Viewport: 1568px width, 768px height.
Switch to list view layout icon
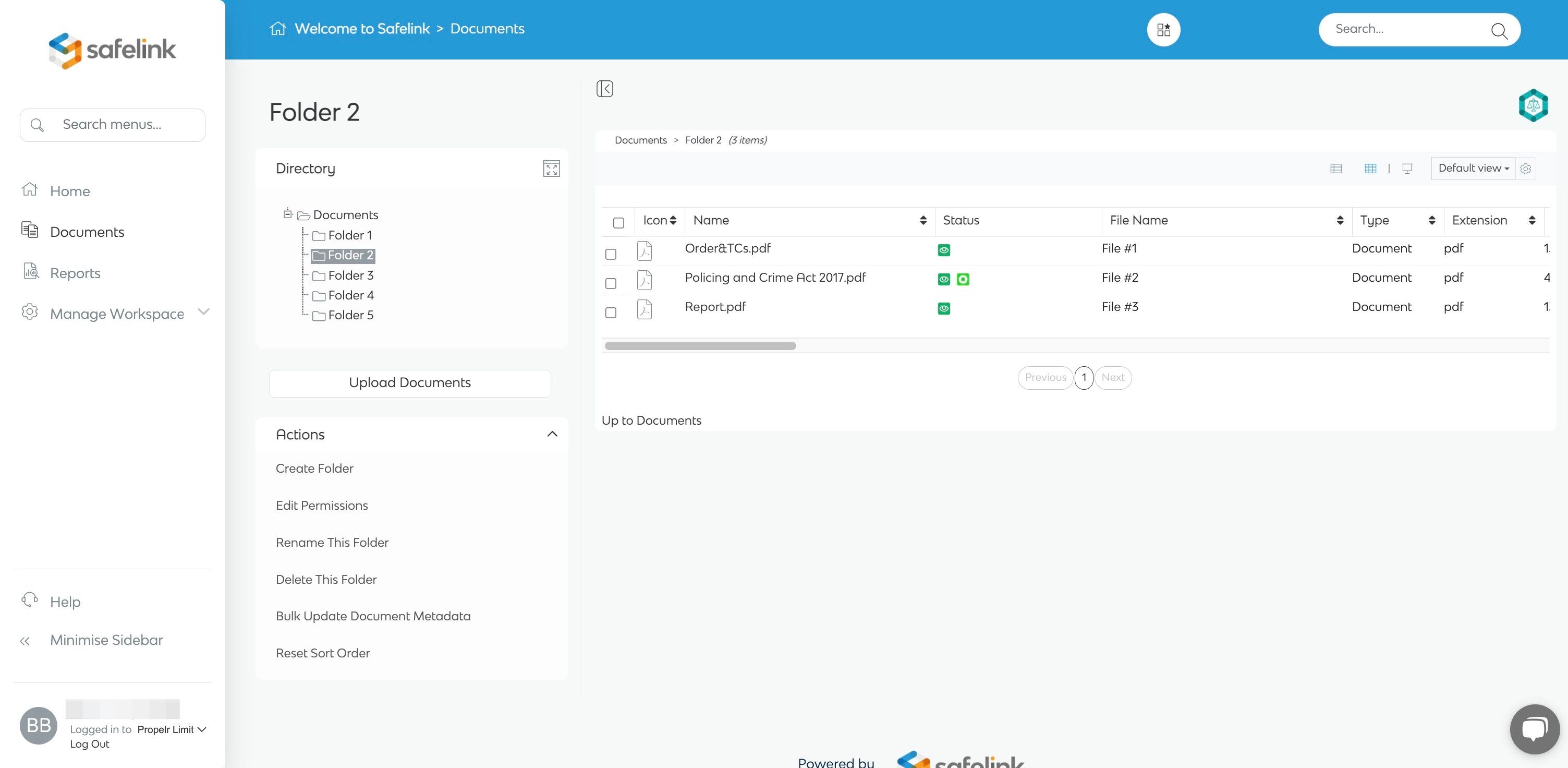point(1336,169)
